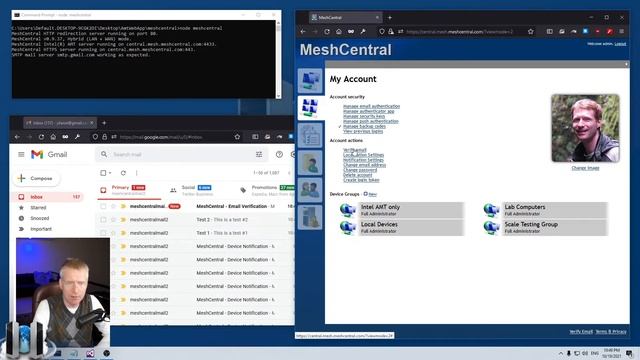Click View previous logins link
Viewport: 640px width, 360px height.
pyautogui.click(x=363, y=131)
